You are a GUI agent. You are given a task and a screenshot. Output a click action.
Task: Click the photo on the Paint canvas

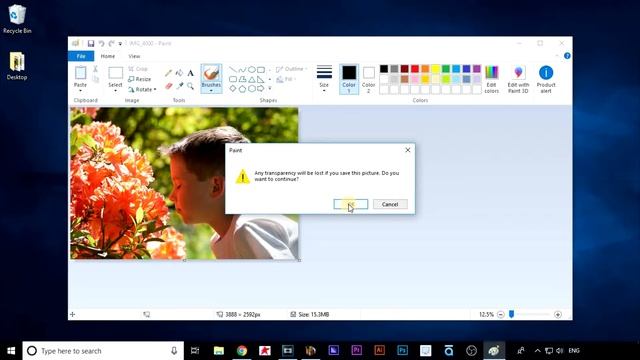pyautogui.click(x=184, y=183)
